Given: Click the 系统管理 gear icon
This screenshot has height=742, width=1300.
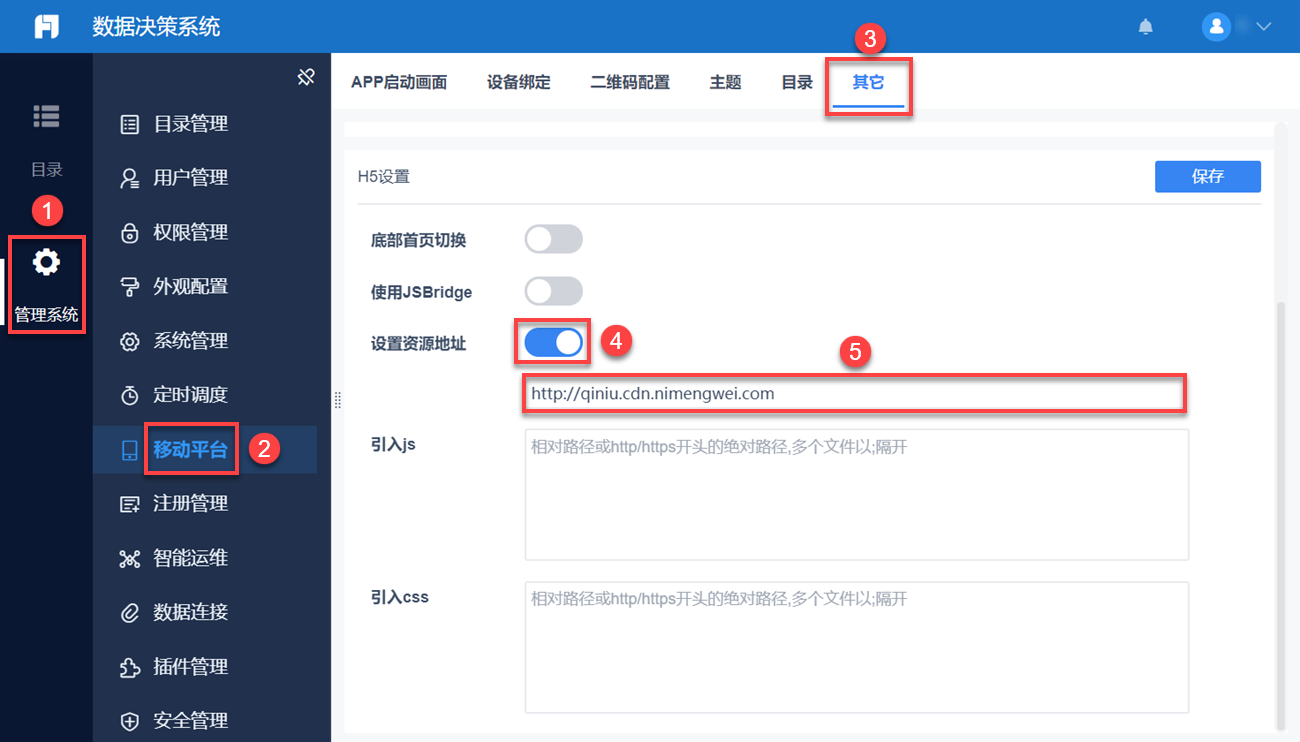Looking at the screenshot, I should point(130,341).
